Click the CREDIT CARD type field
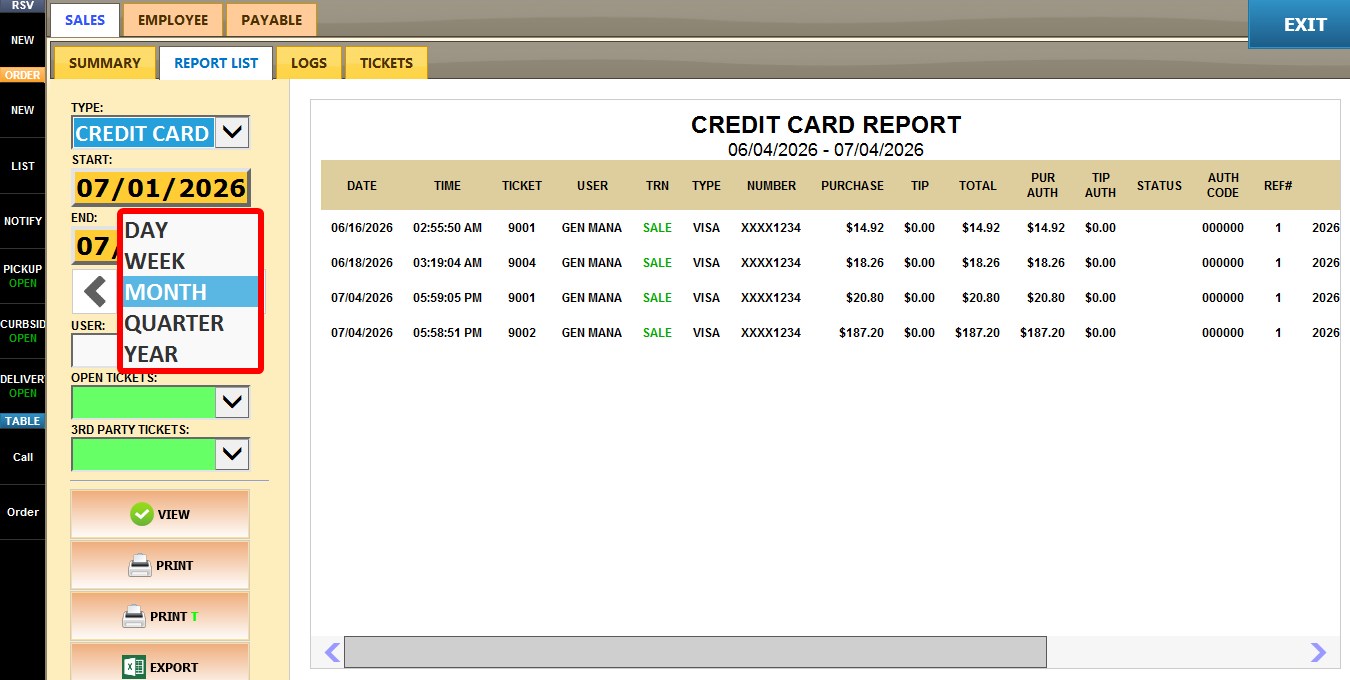 143,133
